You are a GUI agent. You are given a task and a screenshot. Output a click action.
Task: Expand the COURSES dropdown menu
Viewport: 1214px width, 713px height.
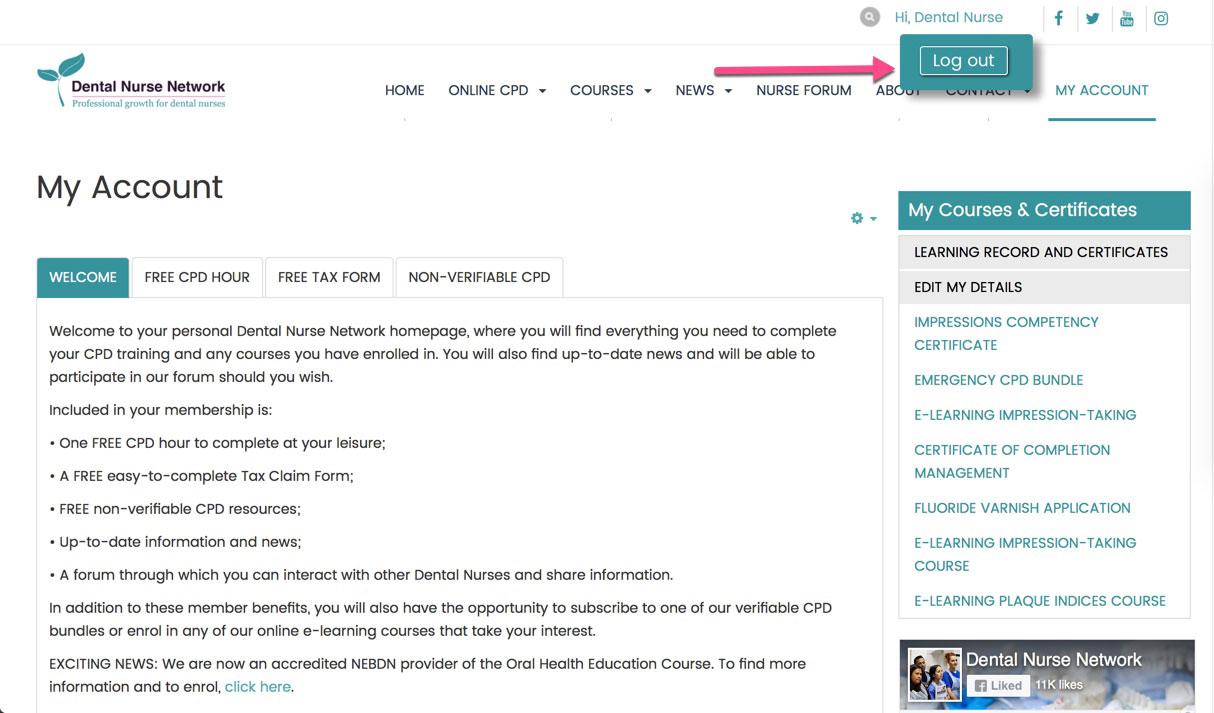tap(648, 91)
